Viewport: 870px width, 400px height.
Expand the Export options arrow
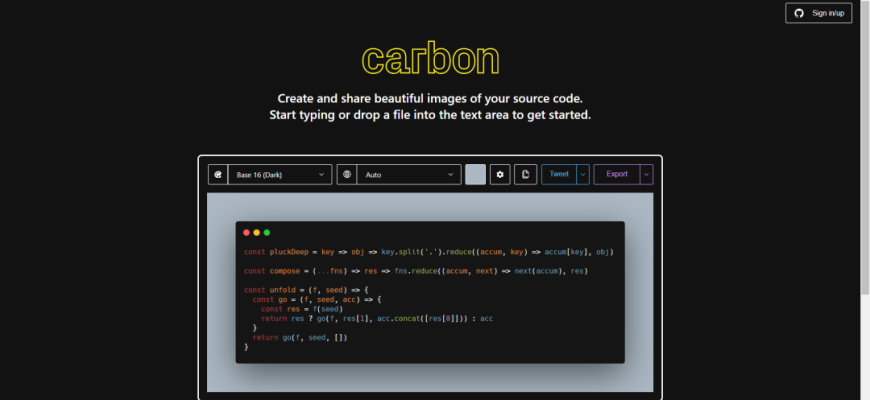pyautogui.click(x=646, y=174)
